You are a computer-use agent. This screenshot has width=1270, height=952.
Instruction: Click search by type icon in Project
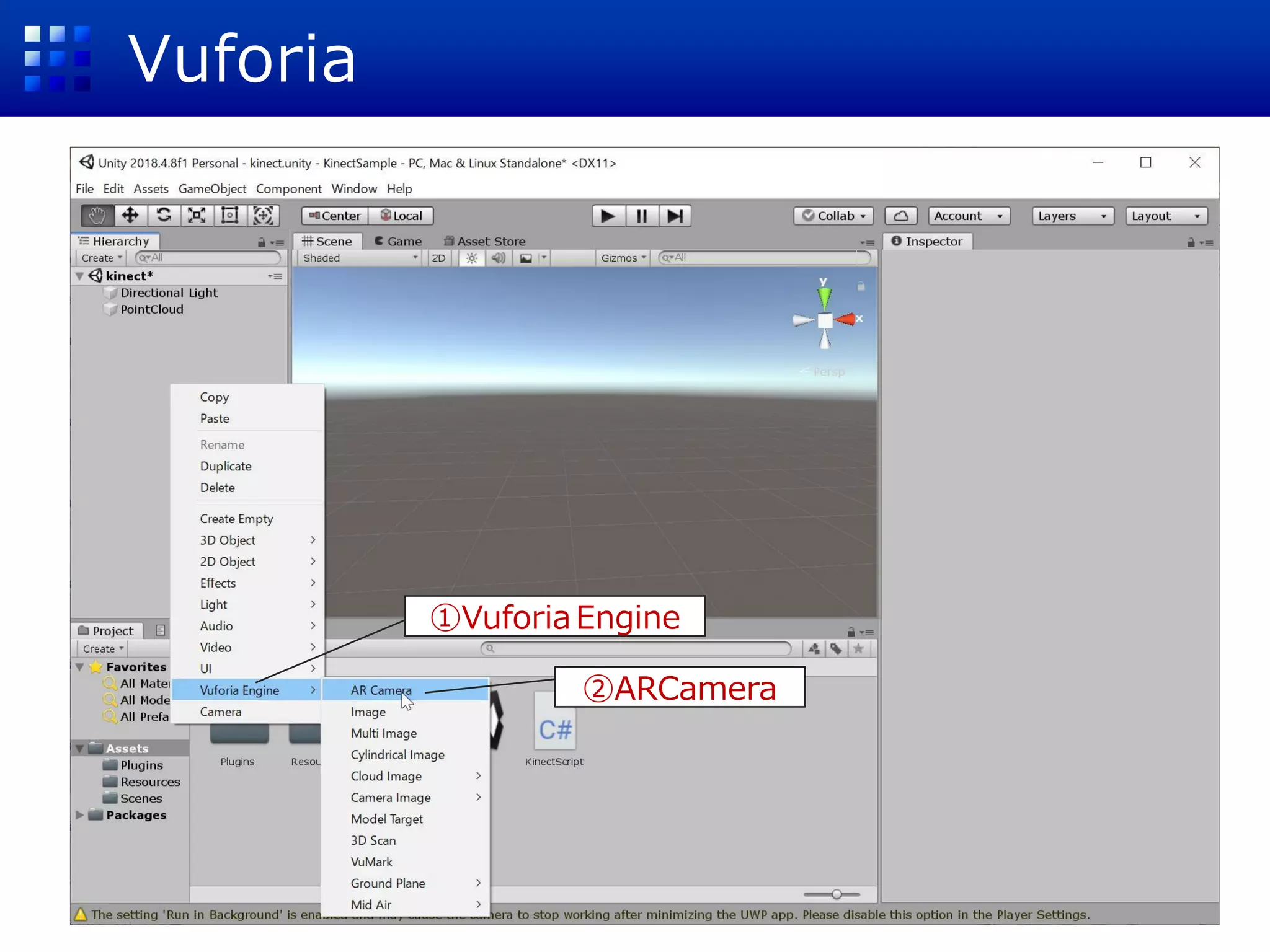814,649
